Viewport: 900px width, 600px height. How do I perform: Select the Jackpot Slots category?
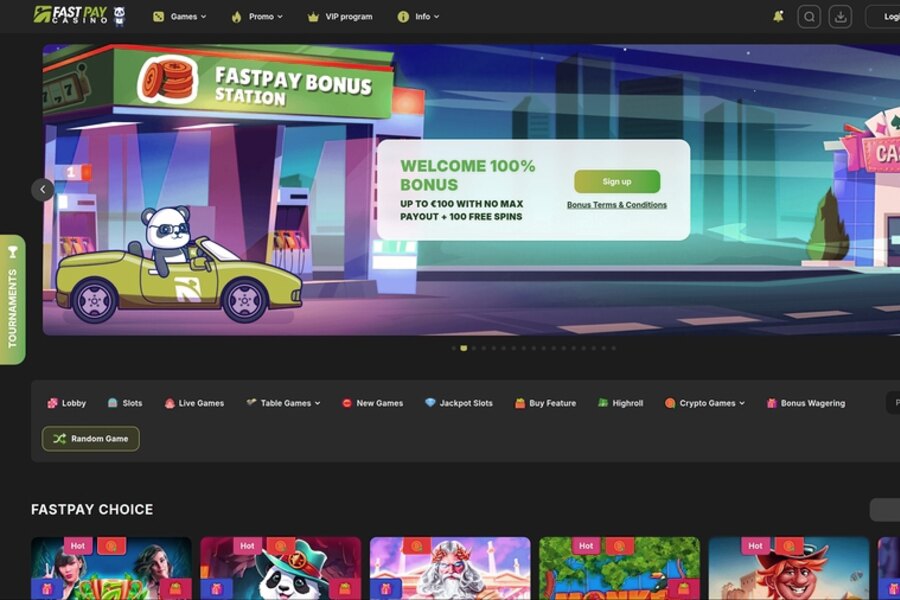pos(459,403)
